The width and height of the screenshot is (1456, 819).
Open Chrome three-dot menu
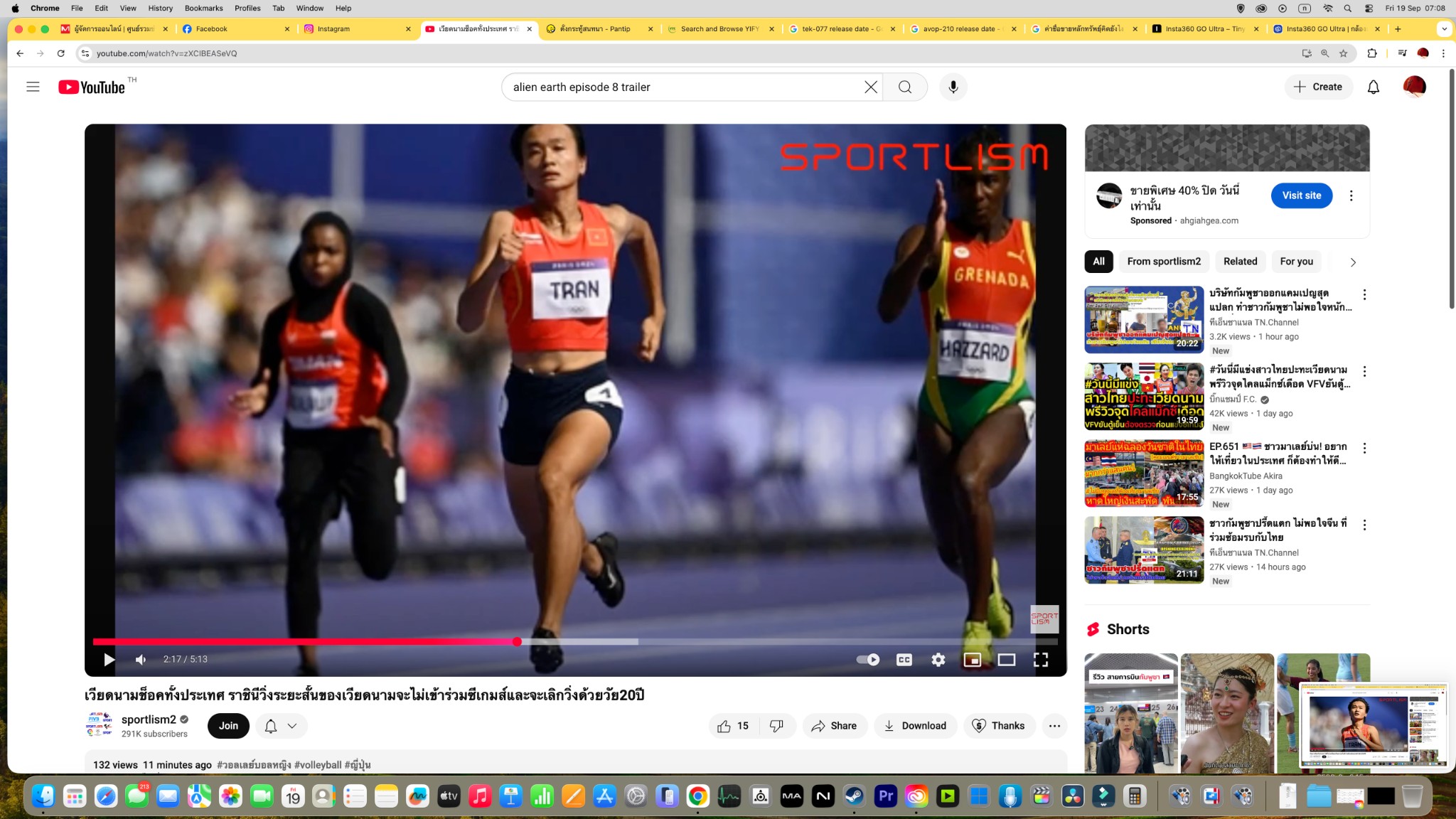1443,53
